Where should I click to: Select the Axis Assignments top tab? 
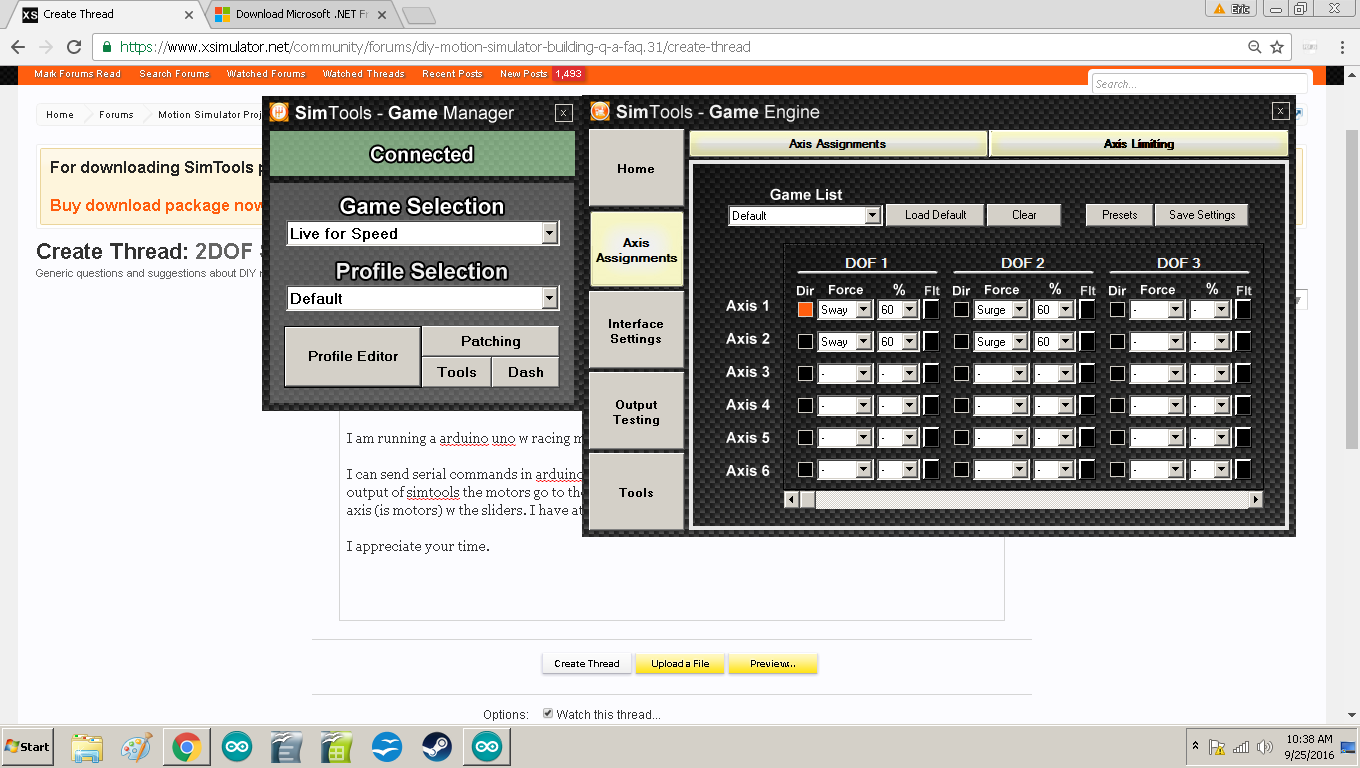[838, 144]
